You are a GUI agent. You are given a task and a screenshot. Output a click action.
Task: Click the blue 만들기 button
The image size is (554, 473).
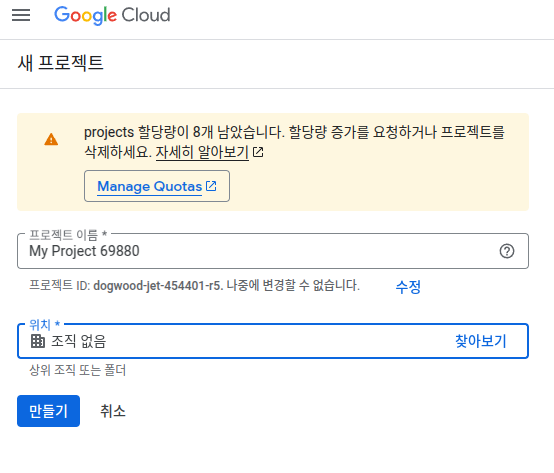(48, 411)
